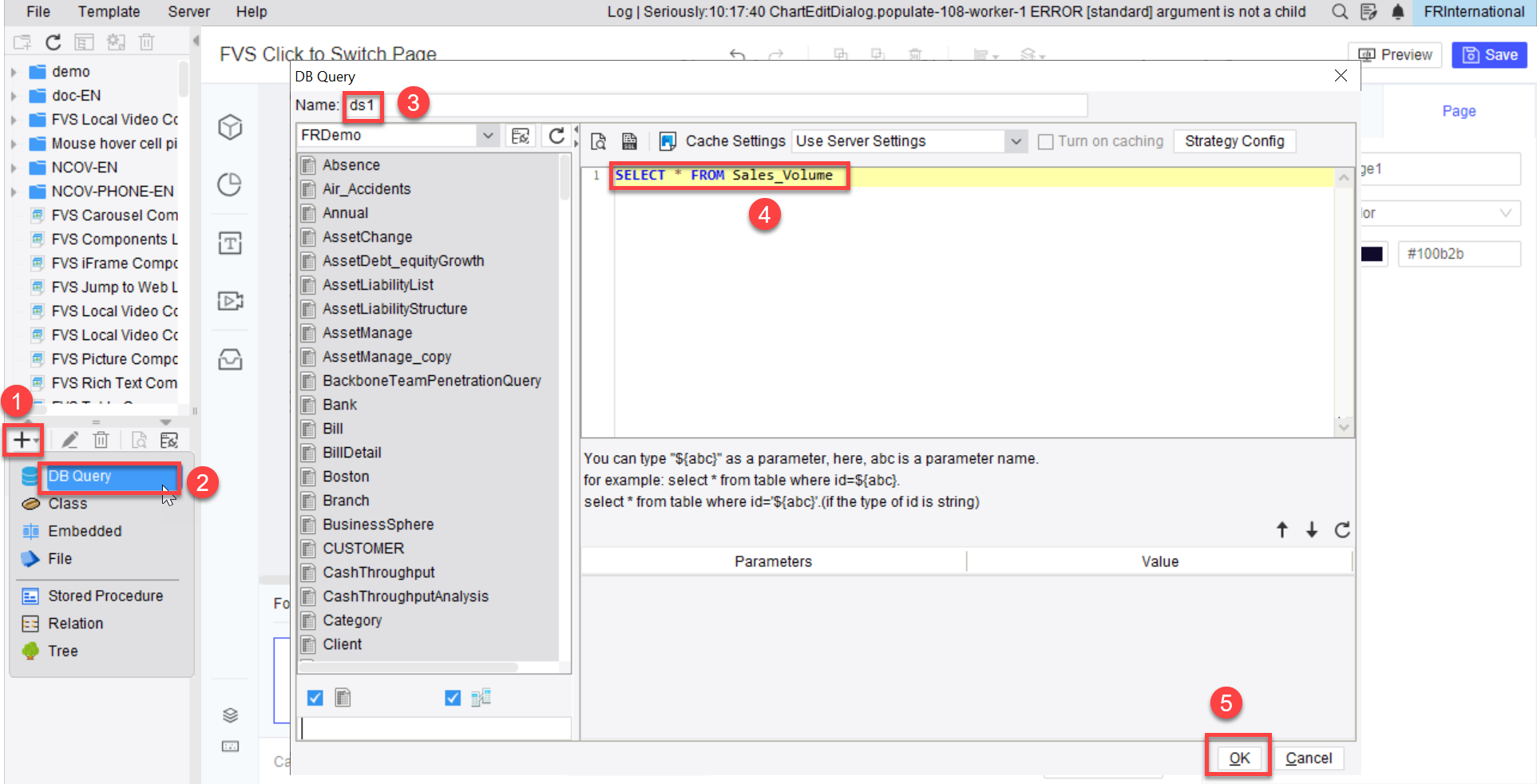Click the 3D cube component icon

pos(230,128)
